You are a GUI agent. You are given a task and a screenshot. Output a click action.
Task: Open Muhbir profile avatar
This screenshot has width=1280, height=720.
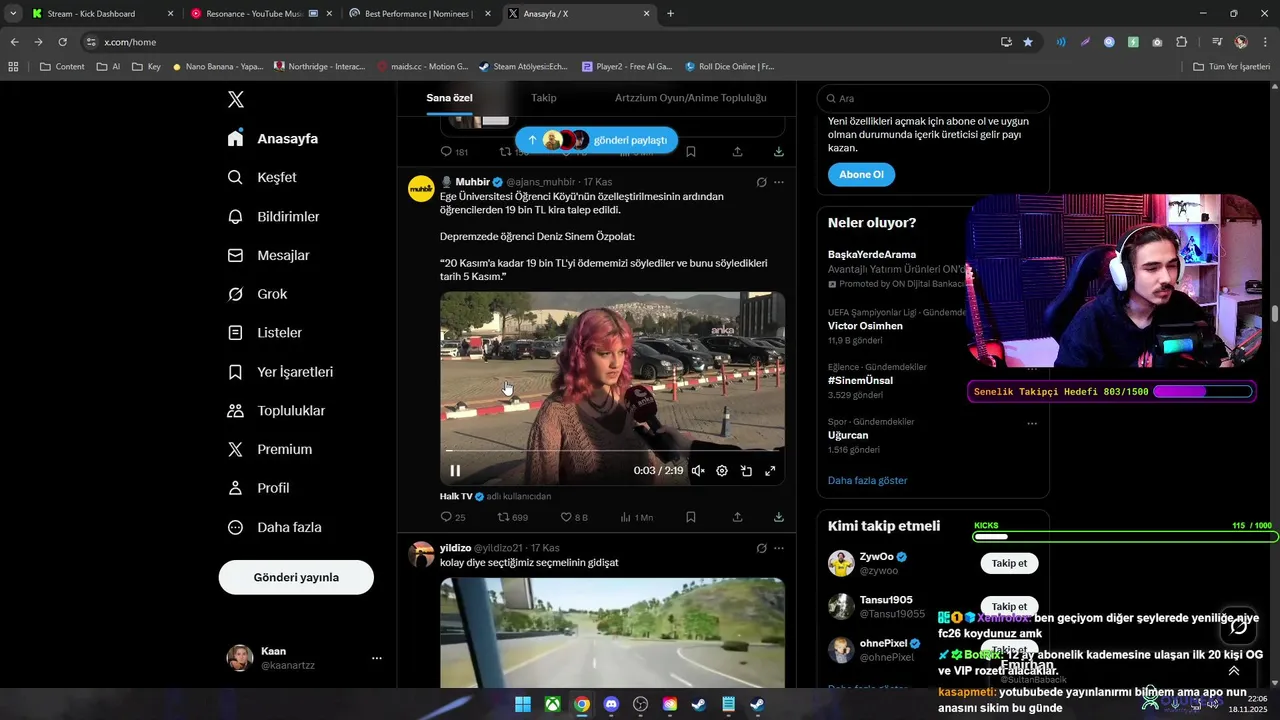[x=421, y=188]
